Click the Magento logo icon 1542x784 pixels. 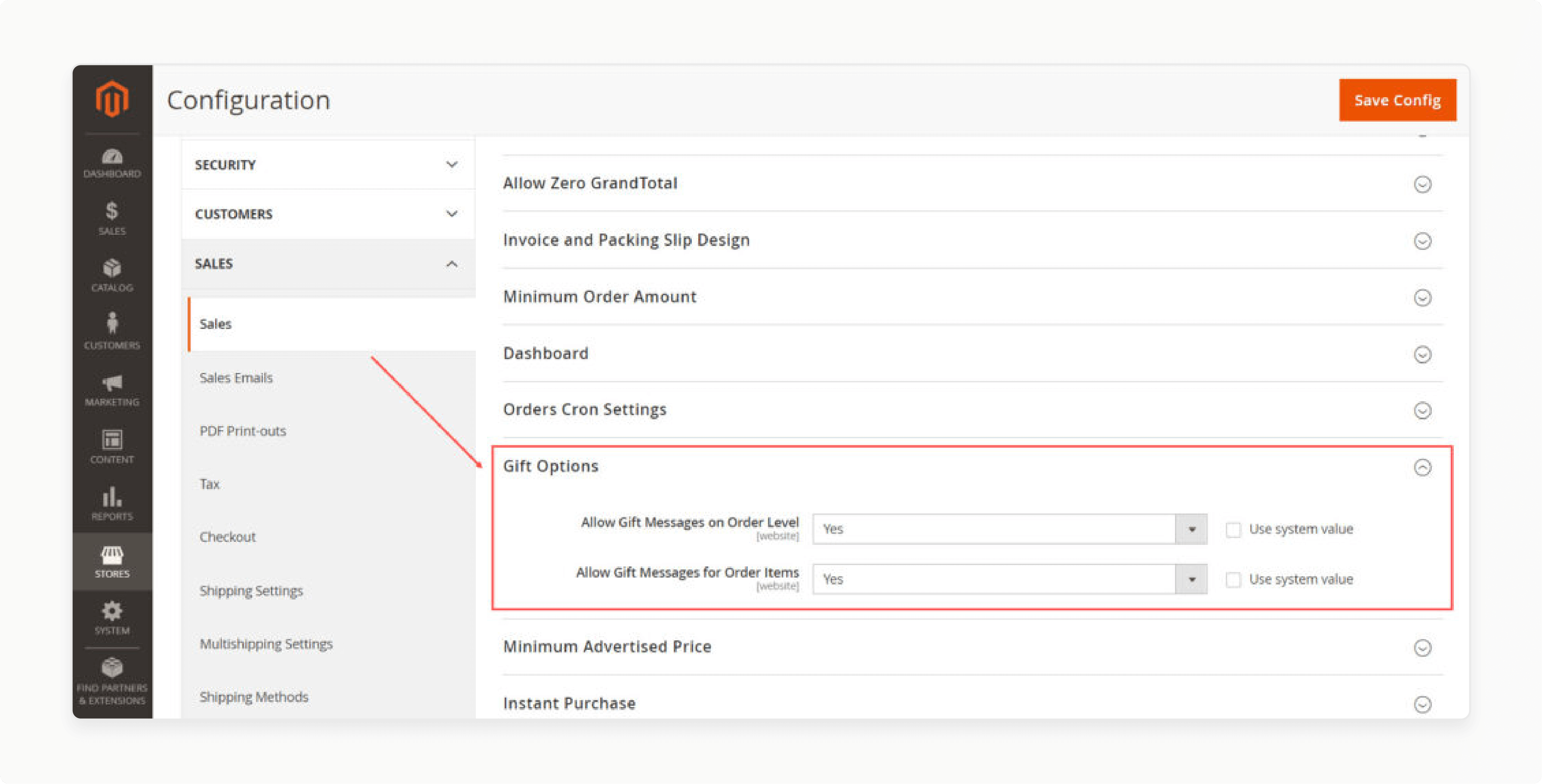pos(112,99)
